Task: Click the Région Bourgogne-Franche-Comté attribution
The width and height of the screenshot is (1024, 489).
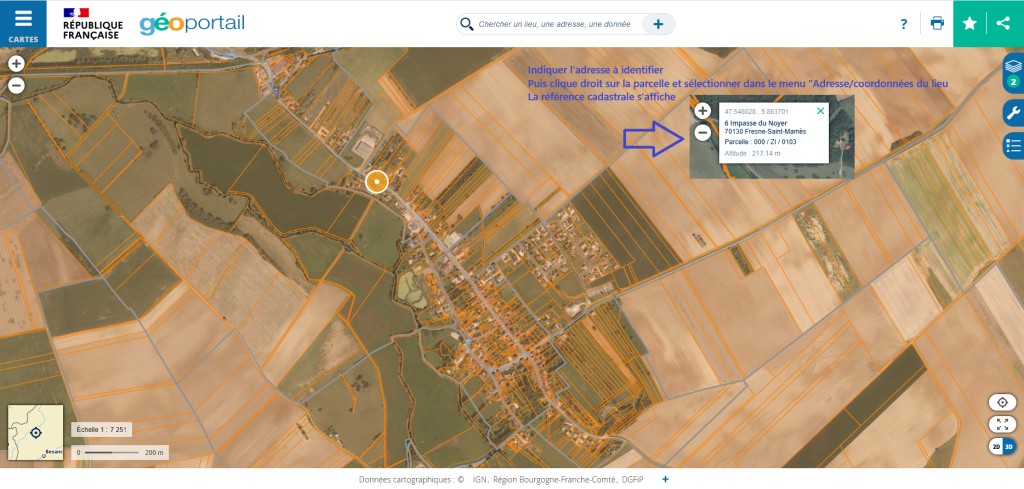Action: click(x=554, y=479)
